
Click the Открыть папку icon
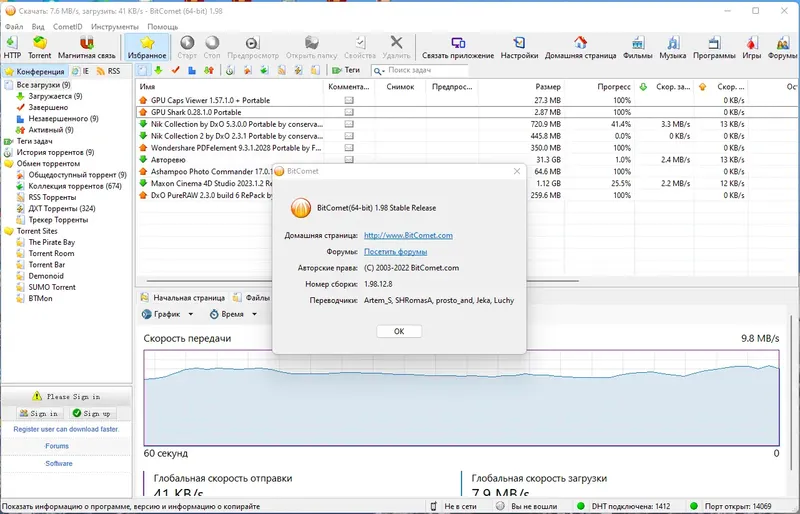click(x=311, y=47)
